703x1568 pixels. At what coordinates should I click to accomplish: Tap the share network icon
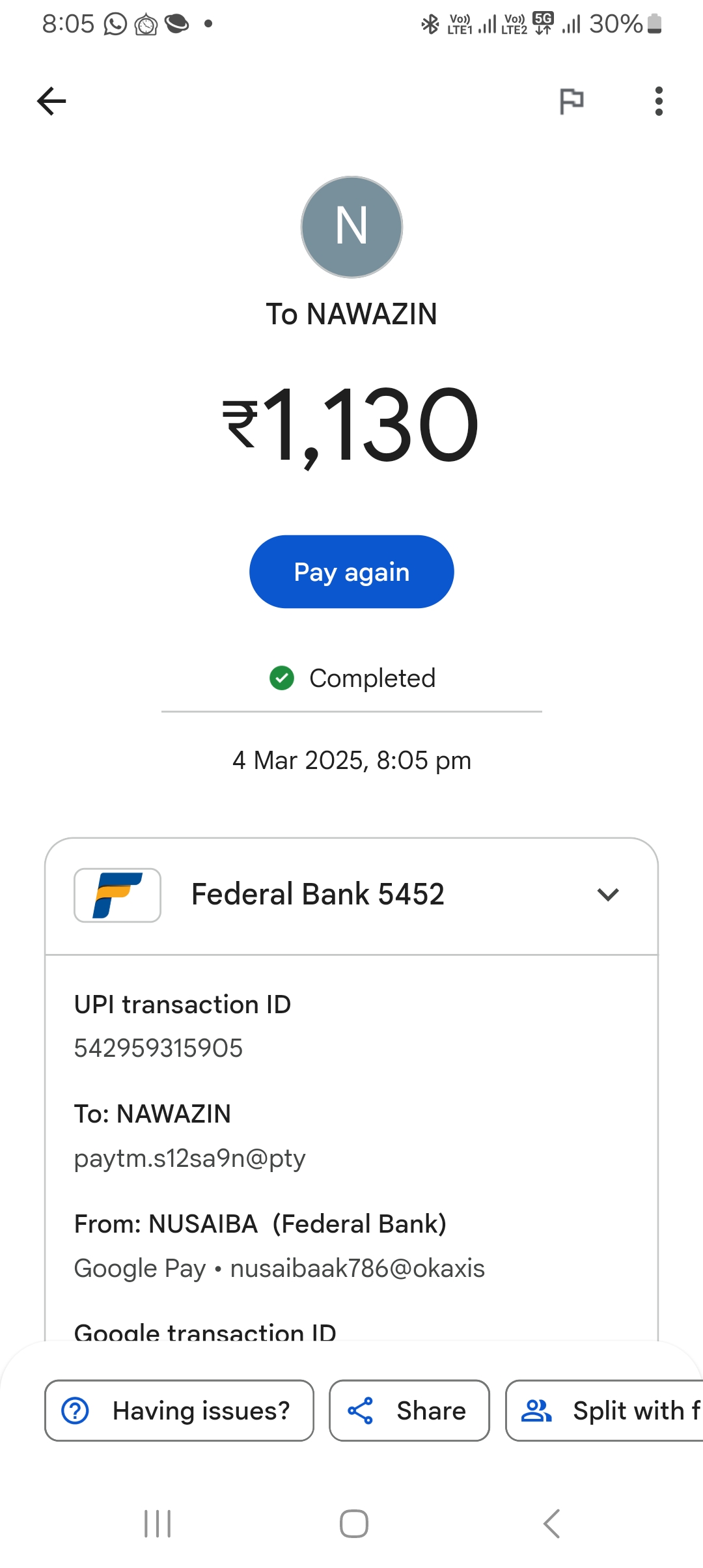point(360,1410)
